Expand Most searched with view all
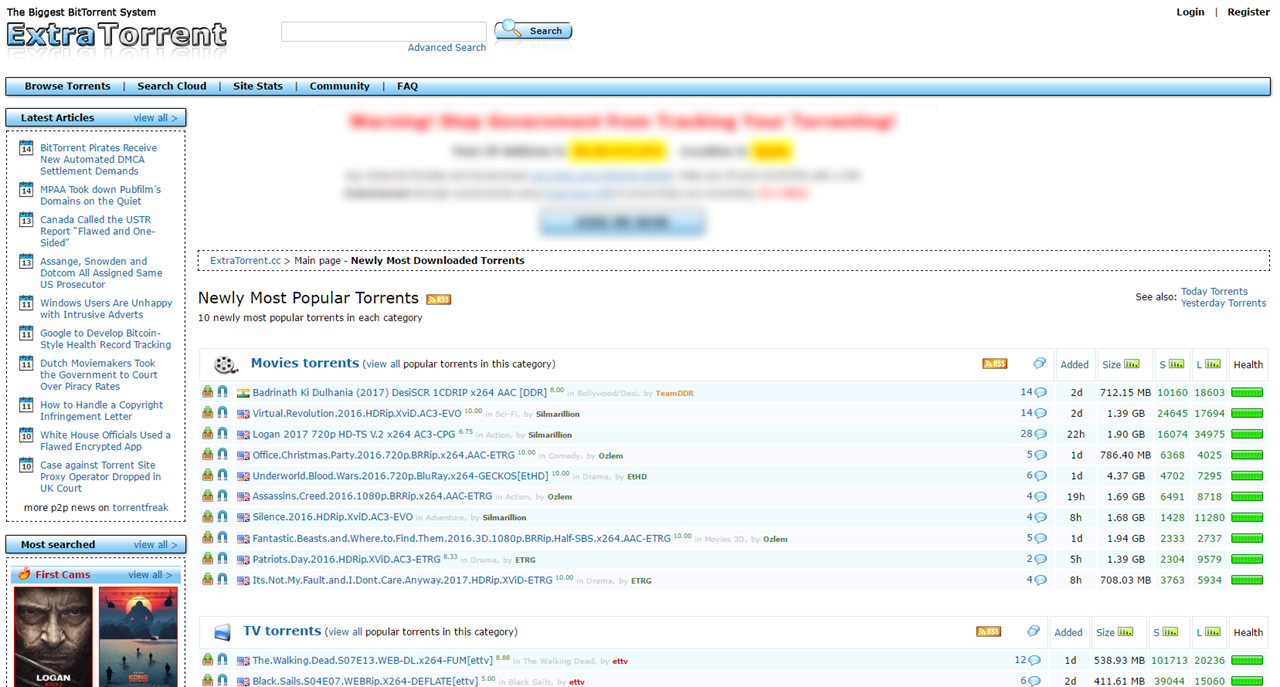The height and width of the screenshot is (687, 1280). 155,545
